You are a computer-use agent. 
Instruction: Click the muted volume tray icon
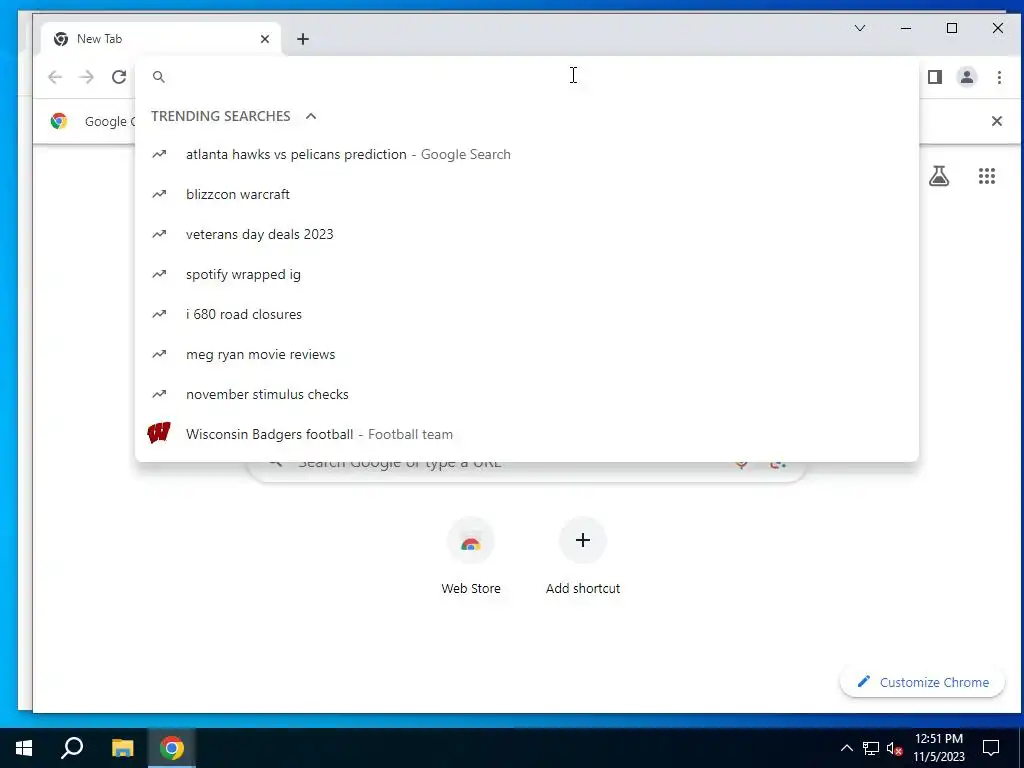895,748
